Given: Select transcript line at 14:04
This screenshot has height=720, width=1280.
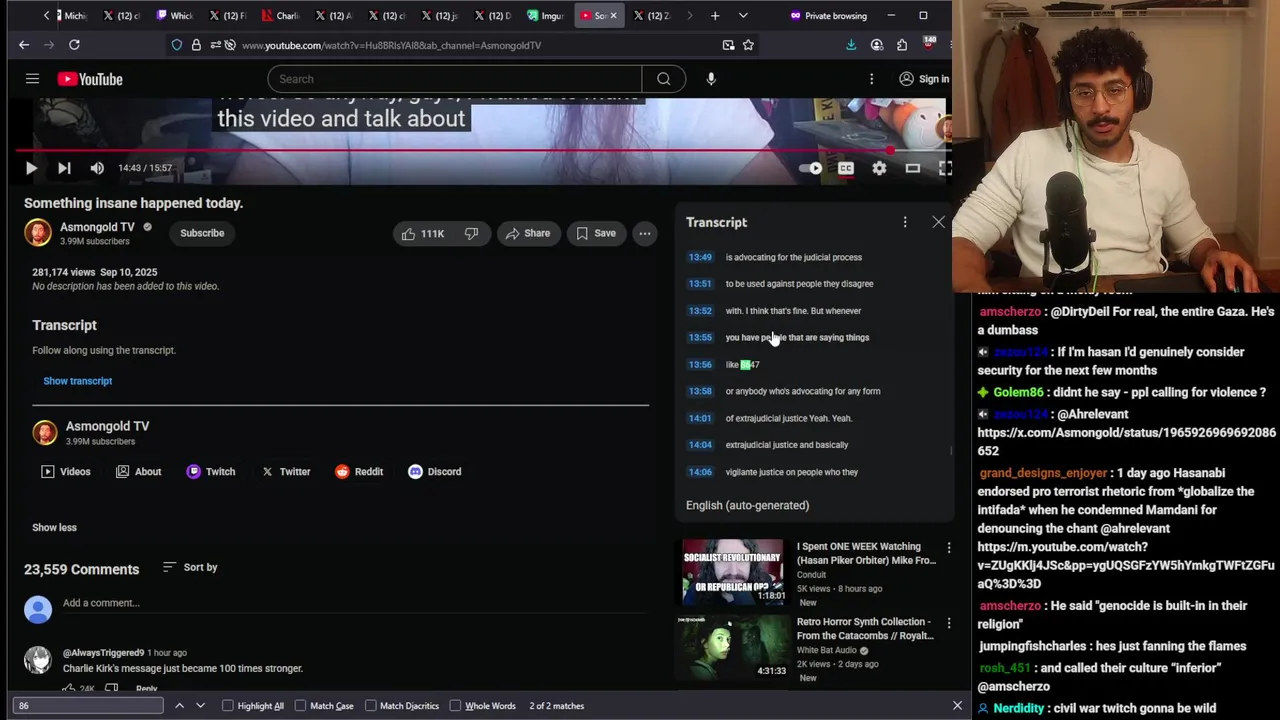Looking at the screenshot, I should click(x=815, y=445).
